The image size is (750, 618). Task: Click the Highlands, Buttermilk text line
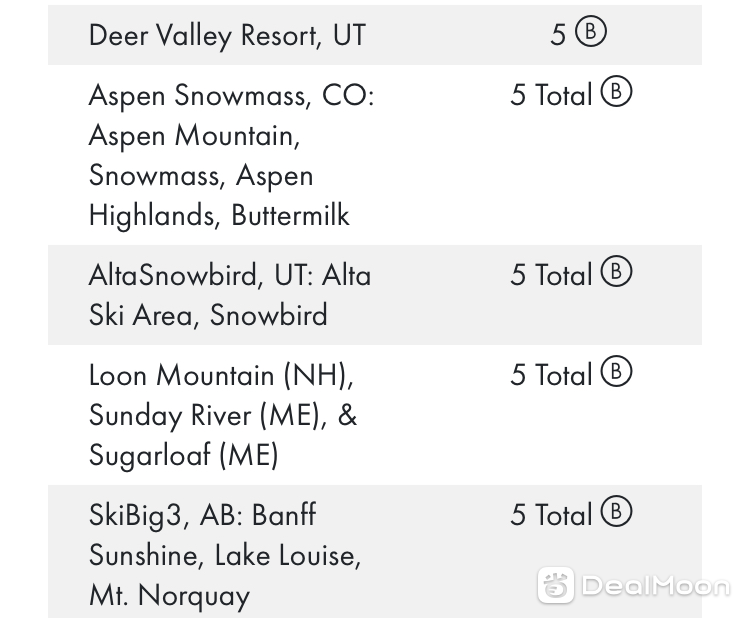(x=219, y=215)
